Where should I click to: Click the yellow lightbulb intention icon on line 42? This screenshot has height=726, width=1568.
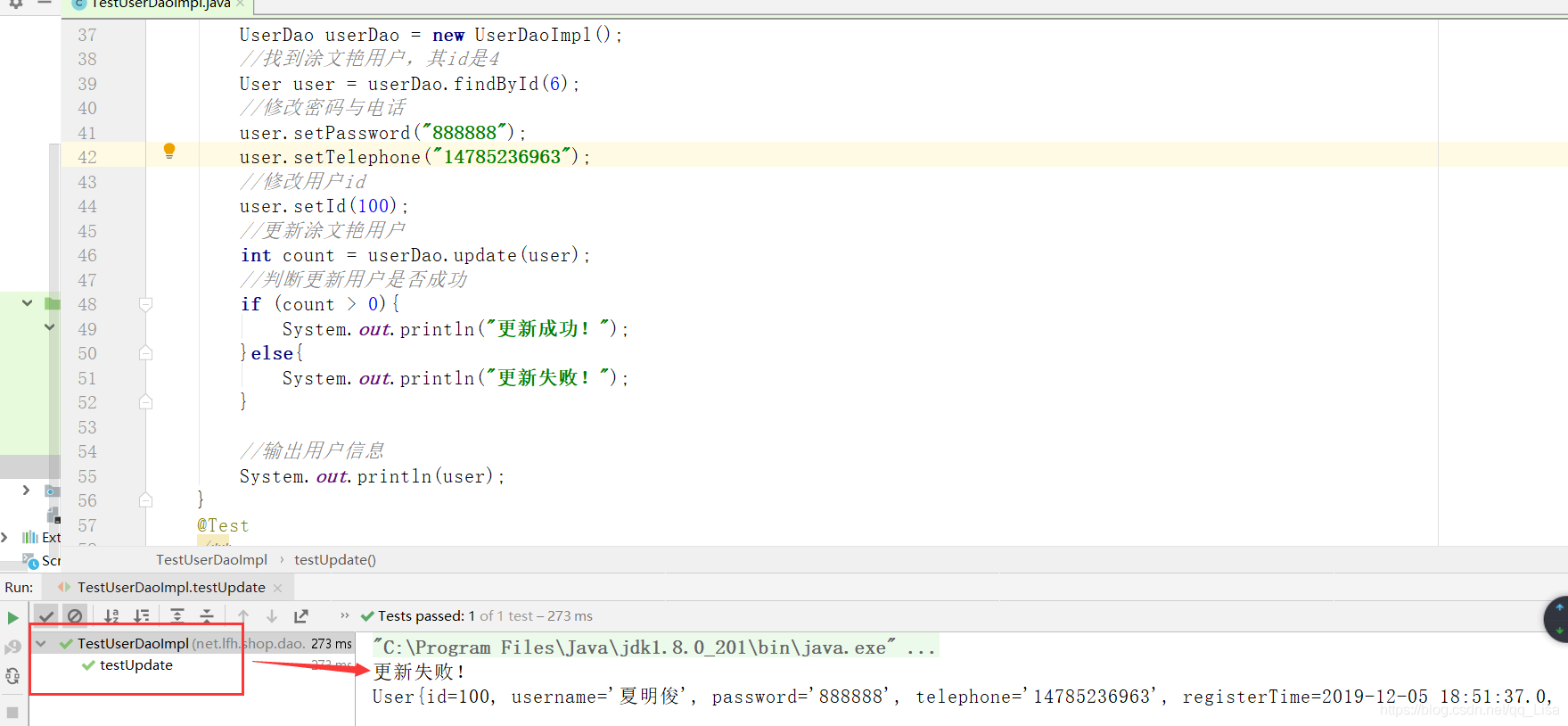point(169,151)
